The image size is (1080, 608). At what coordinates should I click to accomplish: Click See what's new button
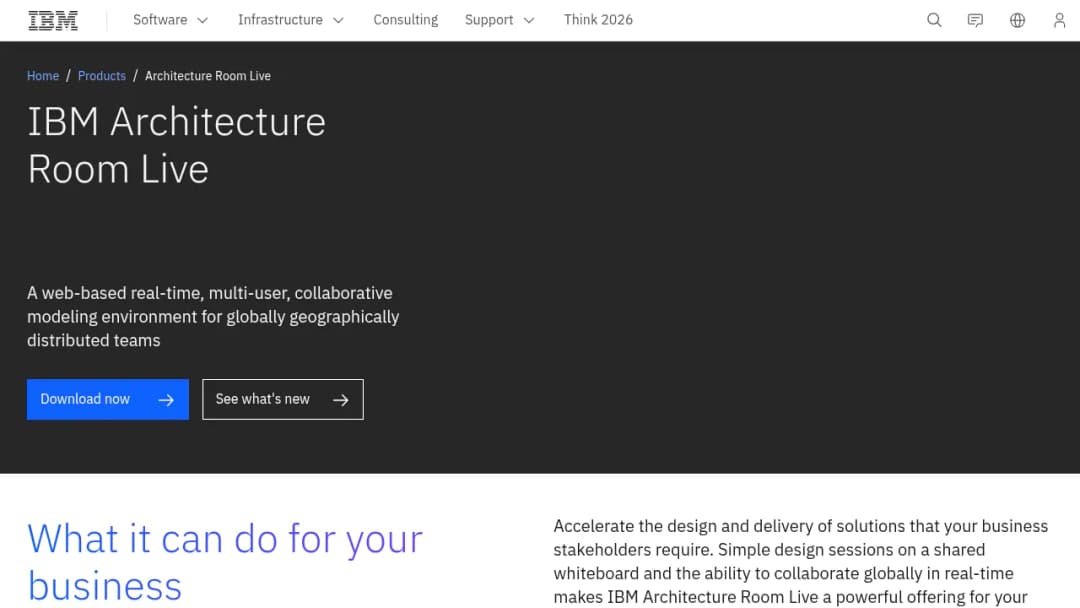click(x=283, y=399)
